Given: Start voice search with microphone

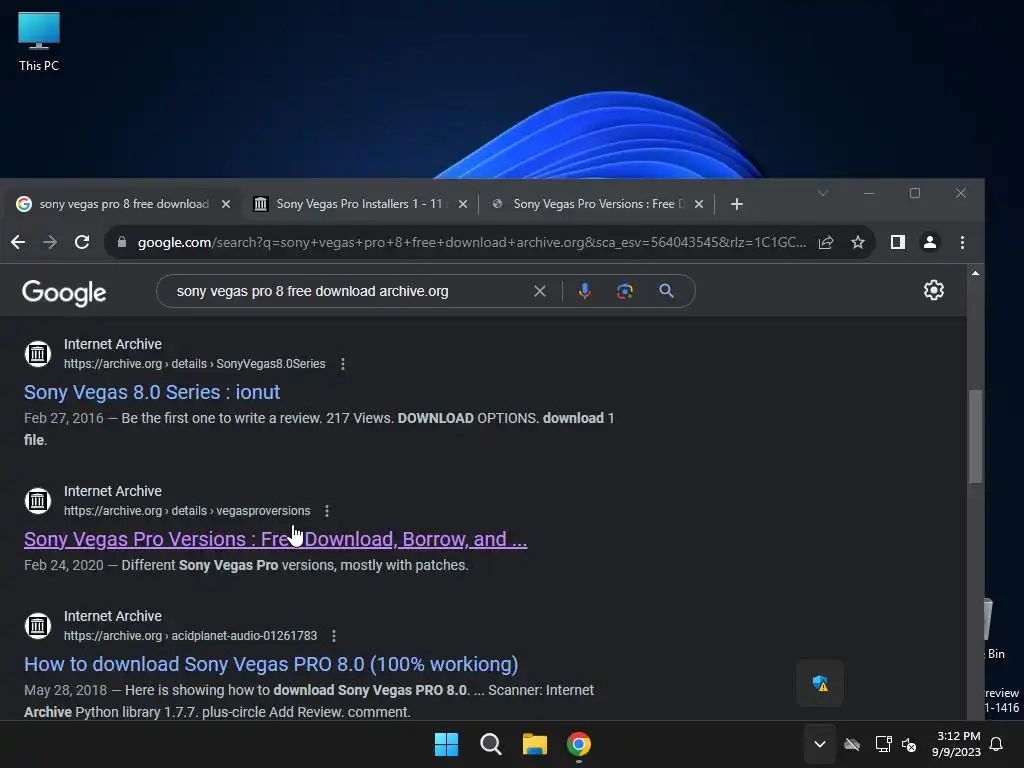Looking at the screenshot, I should click(x=584, y=291).
